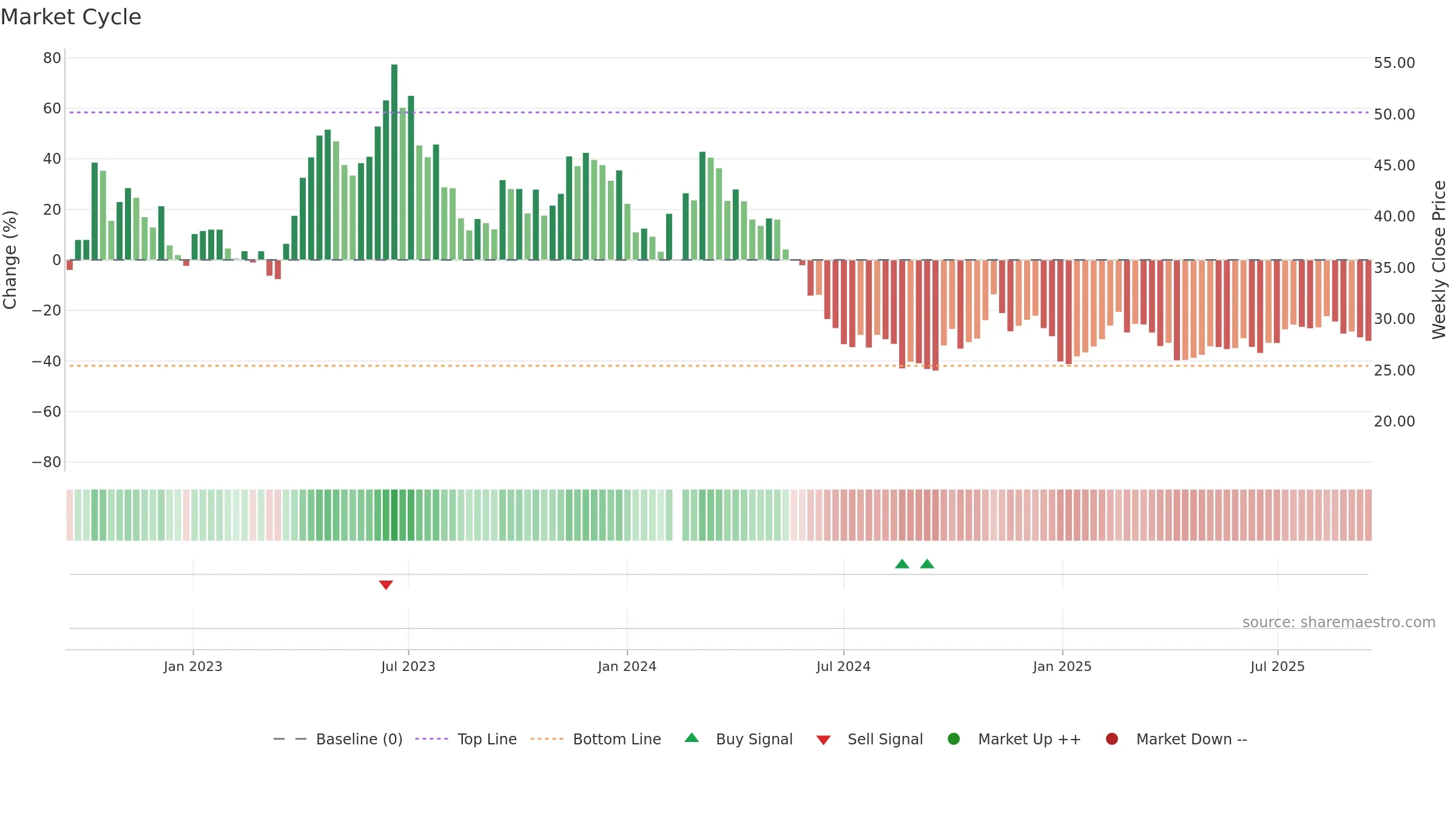Toggle Buy Signal legend entry

(x=738, y=739)
